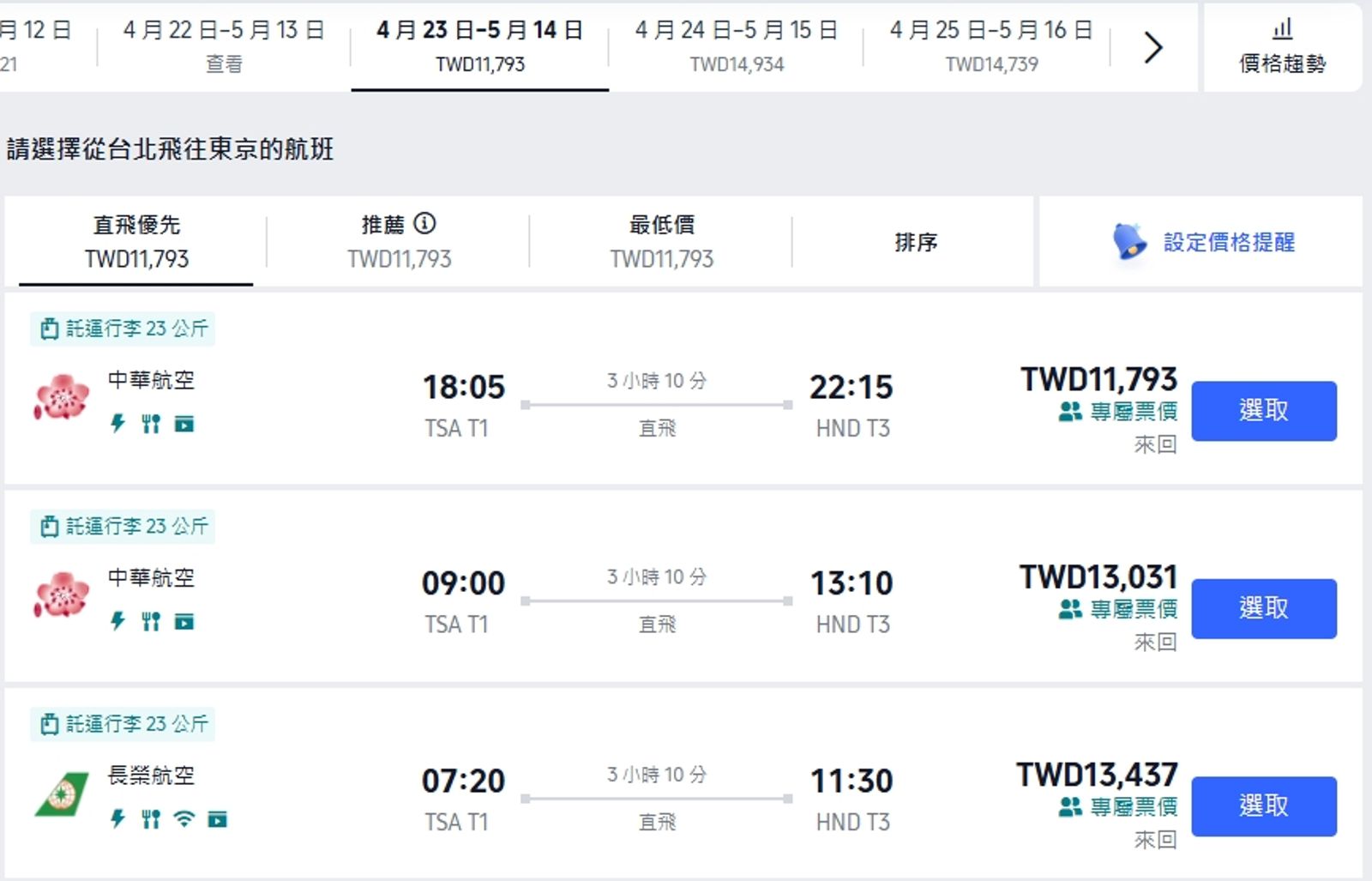
Task: Click the next dates arrow chevron
Action: (1153, 47)
